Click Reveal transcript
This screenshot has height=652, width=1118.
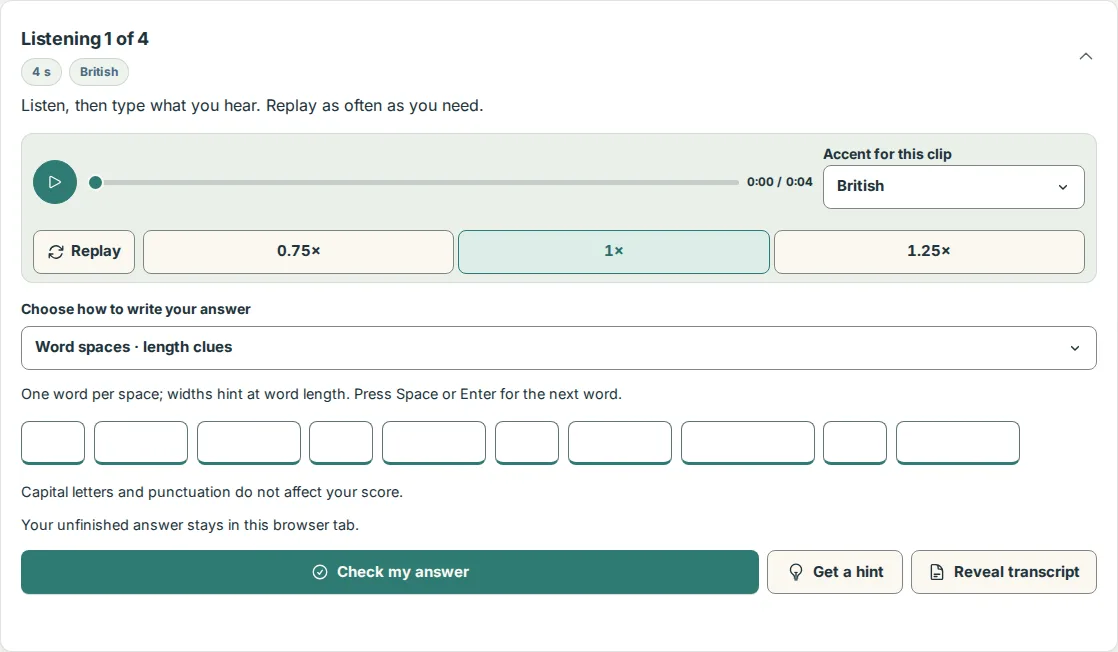(1004, 572)
